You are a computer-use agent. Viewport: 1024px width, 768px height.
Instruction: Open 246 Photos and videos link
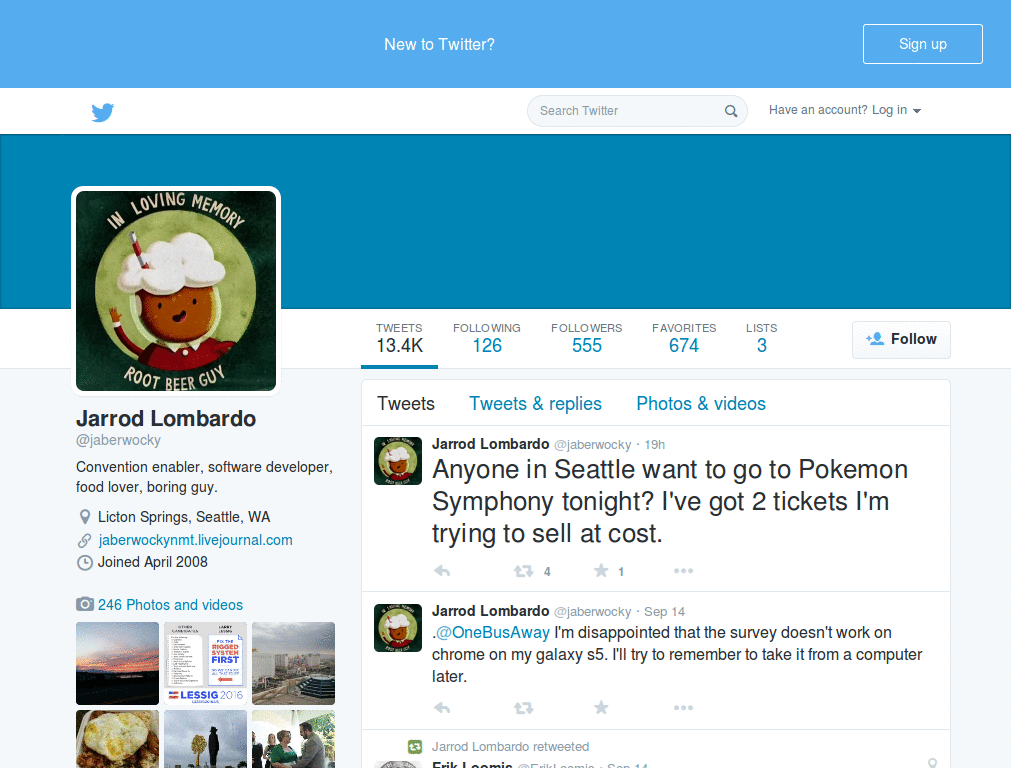pyautogui.click(x=170, y=605)
